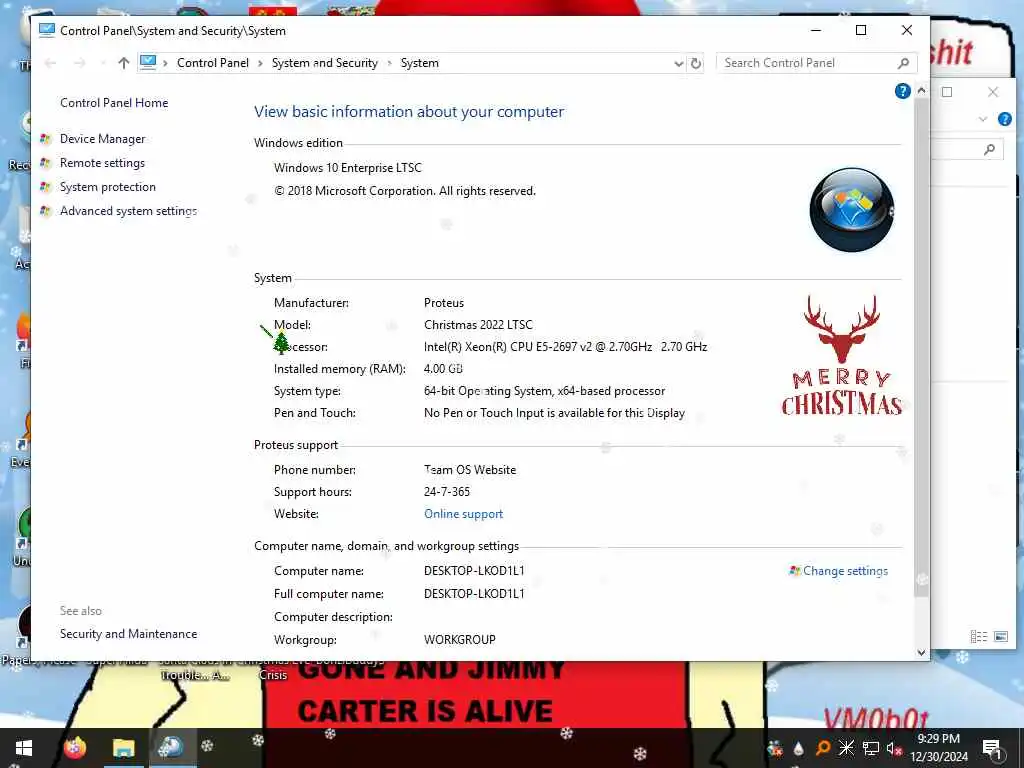
Task: Click System and Security in the breadcrumb
Action: click(x=325, y=63)
